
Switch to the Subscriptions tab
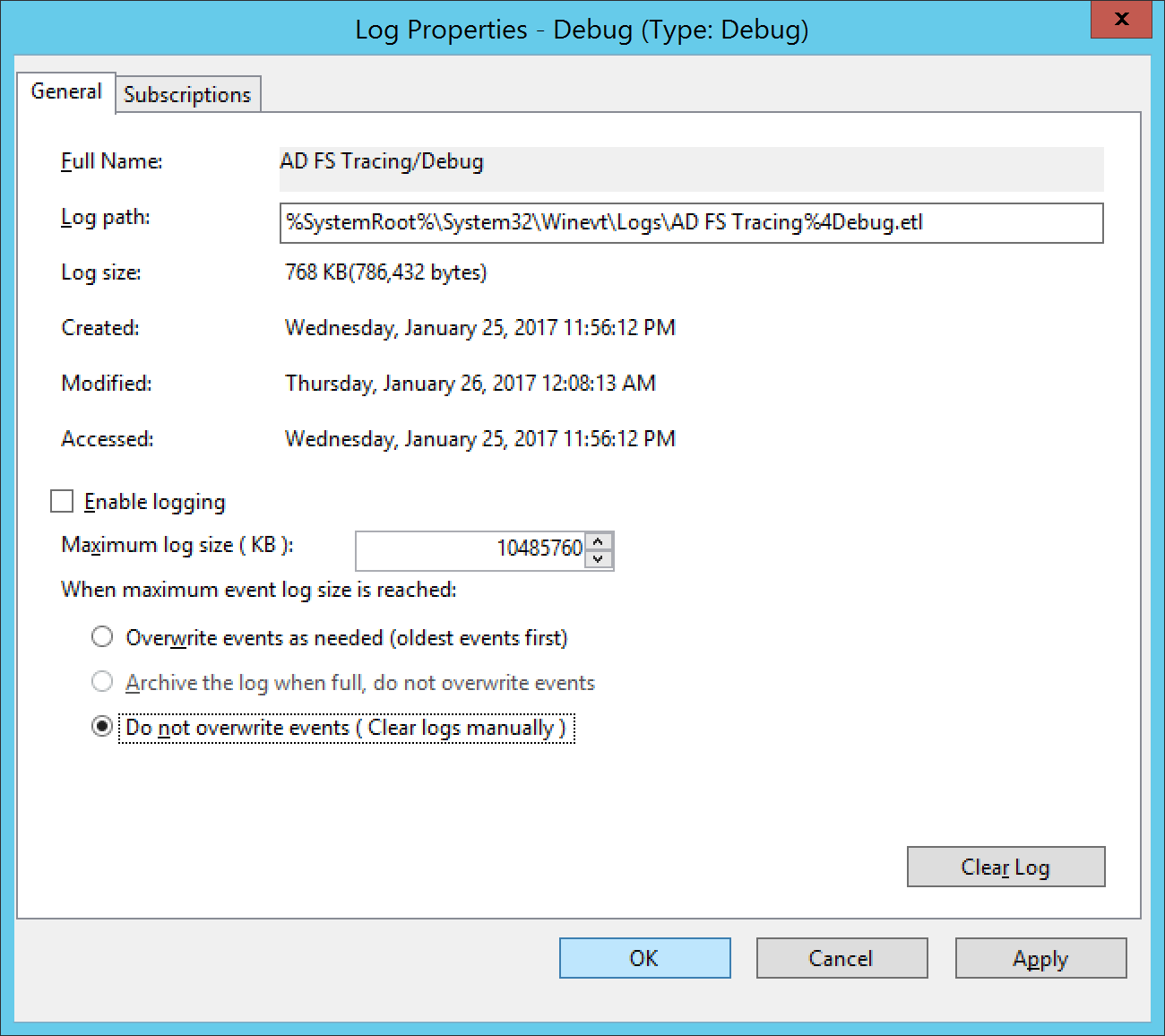click(x=187, y=95)
